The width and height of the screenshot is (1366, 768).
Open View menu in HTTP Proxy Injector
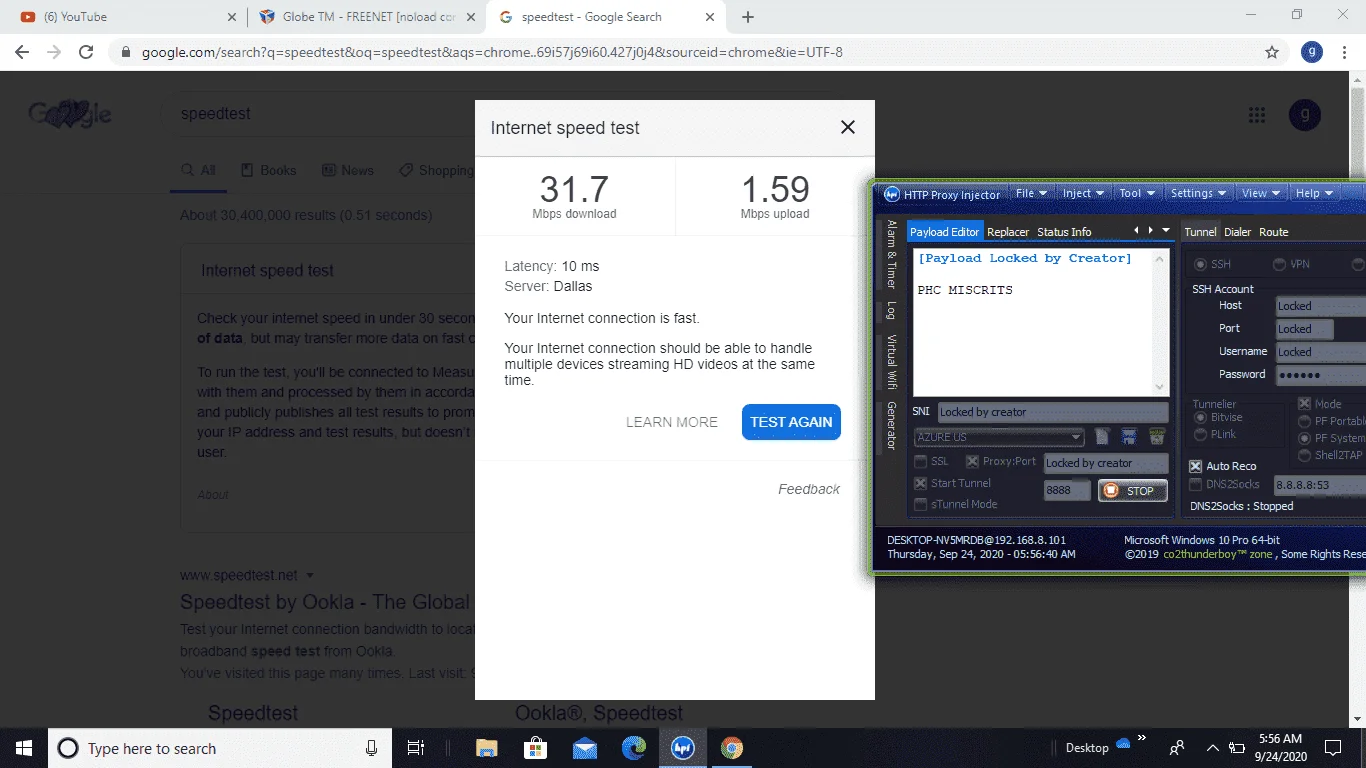[1261, 193]
